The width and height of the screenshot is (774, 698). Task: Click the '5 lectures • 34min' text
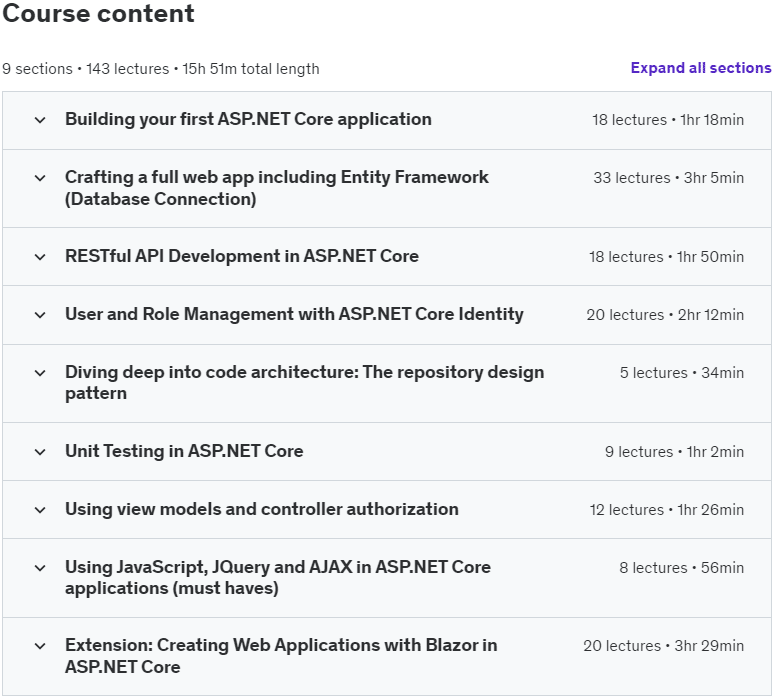coord(682,373)
